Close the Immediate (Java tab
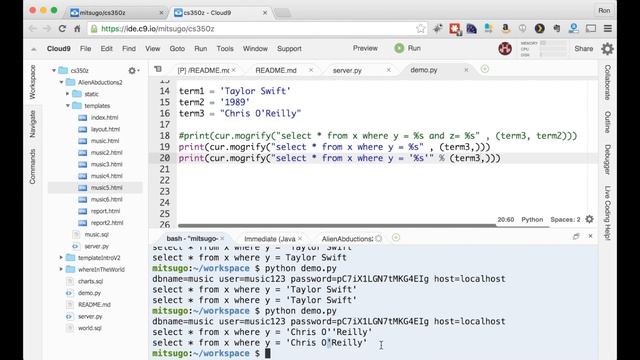Image resolution: width=640 pixels, height=360 pixels. [300, 238]
